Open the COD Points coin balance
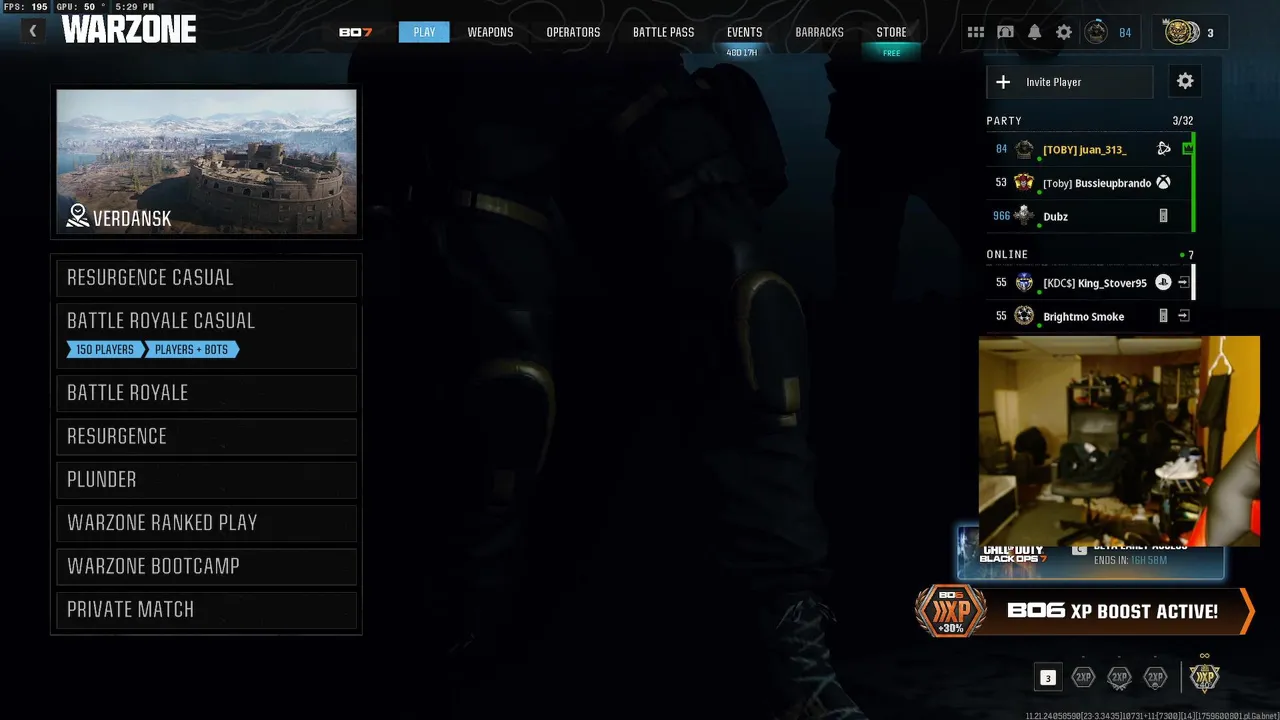1280x720 pixels. 1189,32
